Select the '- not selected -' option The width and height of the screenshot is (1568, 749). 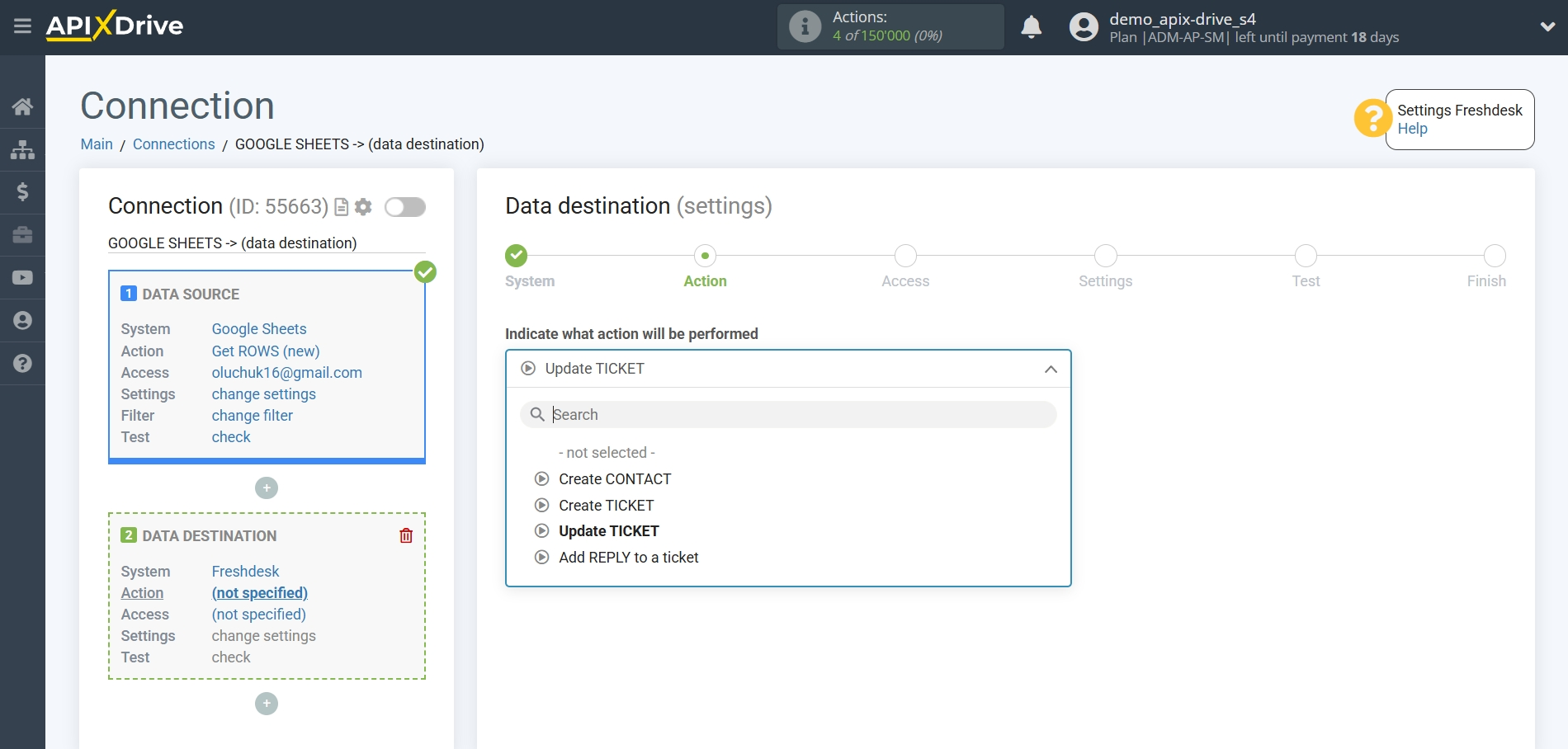[607, 453]
